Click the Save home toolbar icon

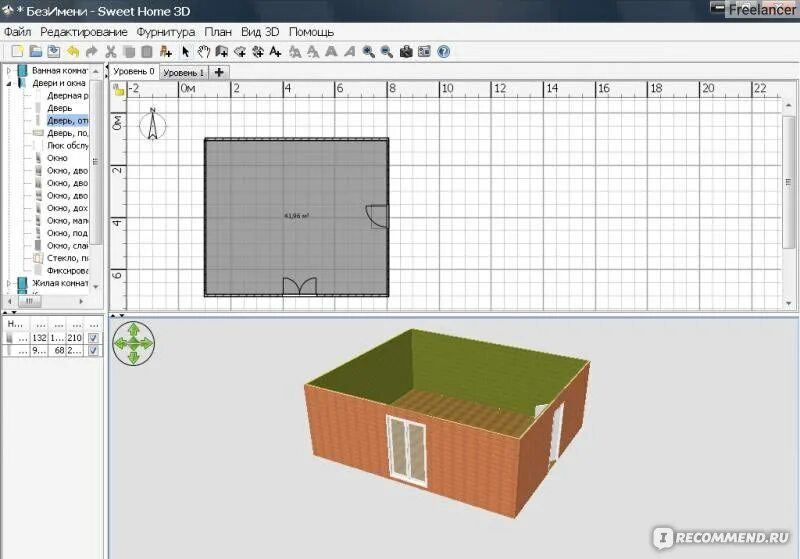(54, 52)
